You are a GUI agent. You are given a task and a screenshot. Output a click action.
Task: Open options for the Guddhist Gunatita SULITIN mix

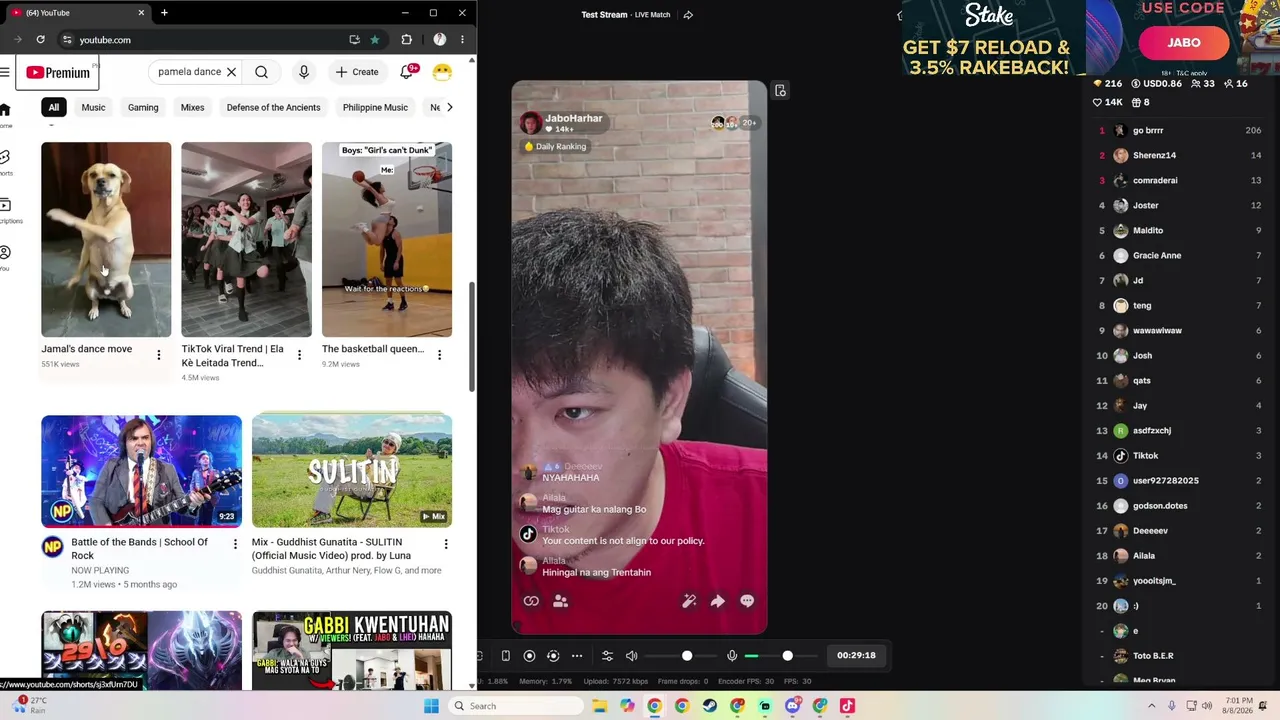[x=446, y=544]
